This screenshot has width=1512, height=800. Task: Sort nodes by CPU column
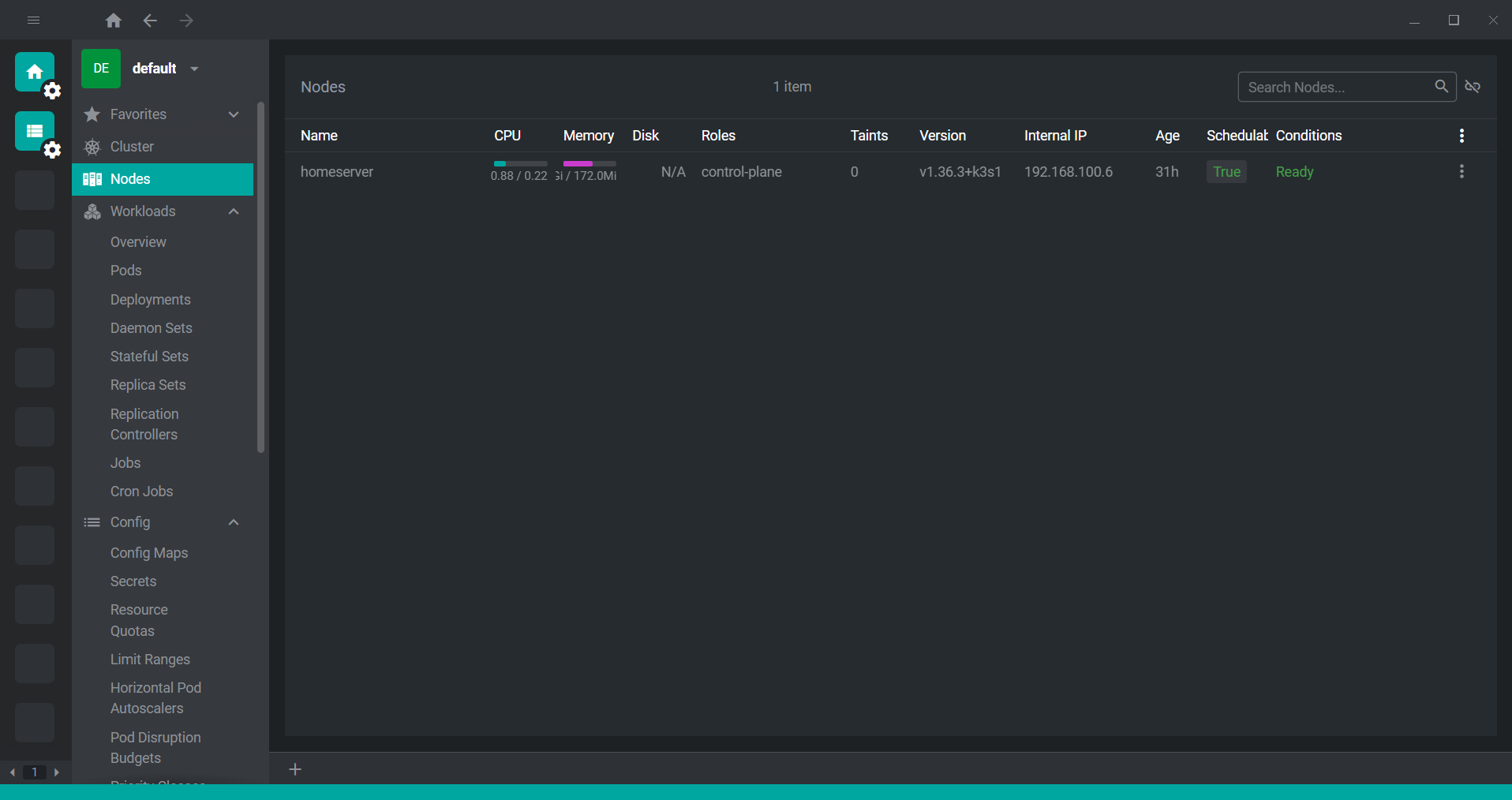pyautogui.click(x=507, y=136)
